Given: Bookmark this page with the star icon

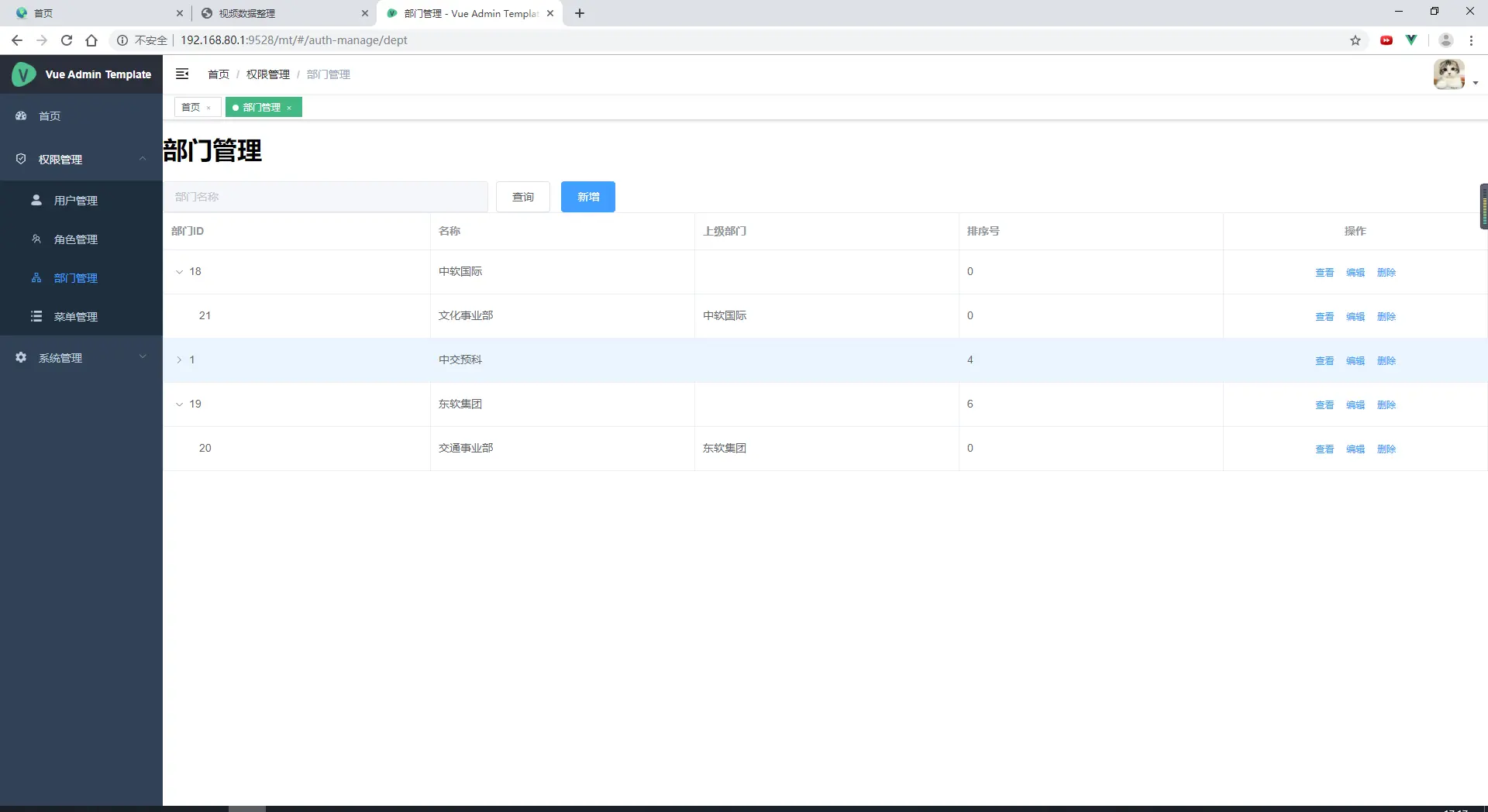Looking at the screenshot, I should (x=1355, y=40).
